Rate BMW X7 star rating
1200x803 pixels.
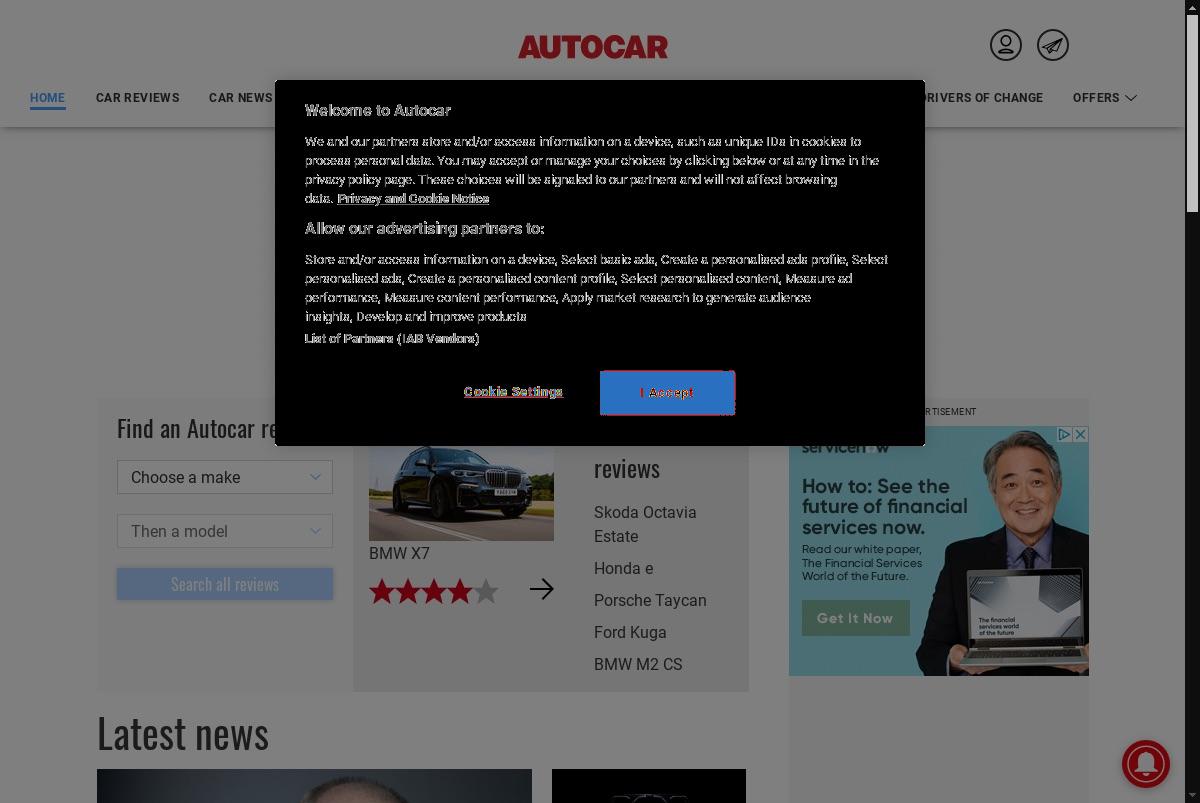click(x=434, y=591)
